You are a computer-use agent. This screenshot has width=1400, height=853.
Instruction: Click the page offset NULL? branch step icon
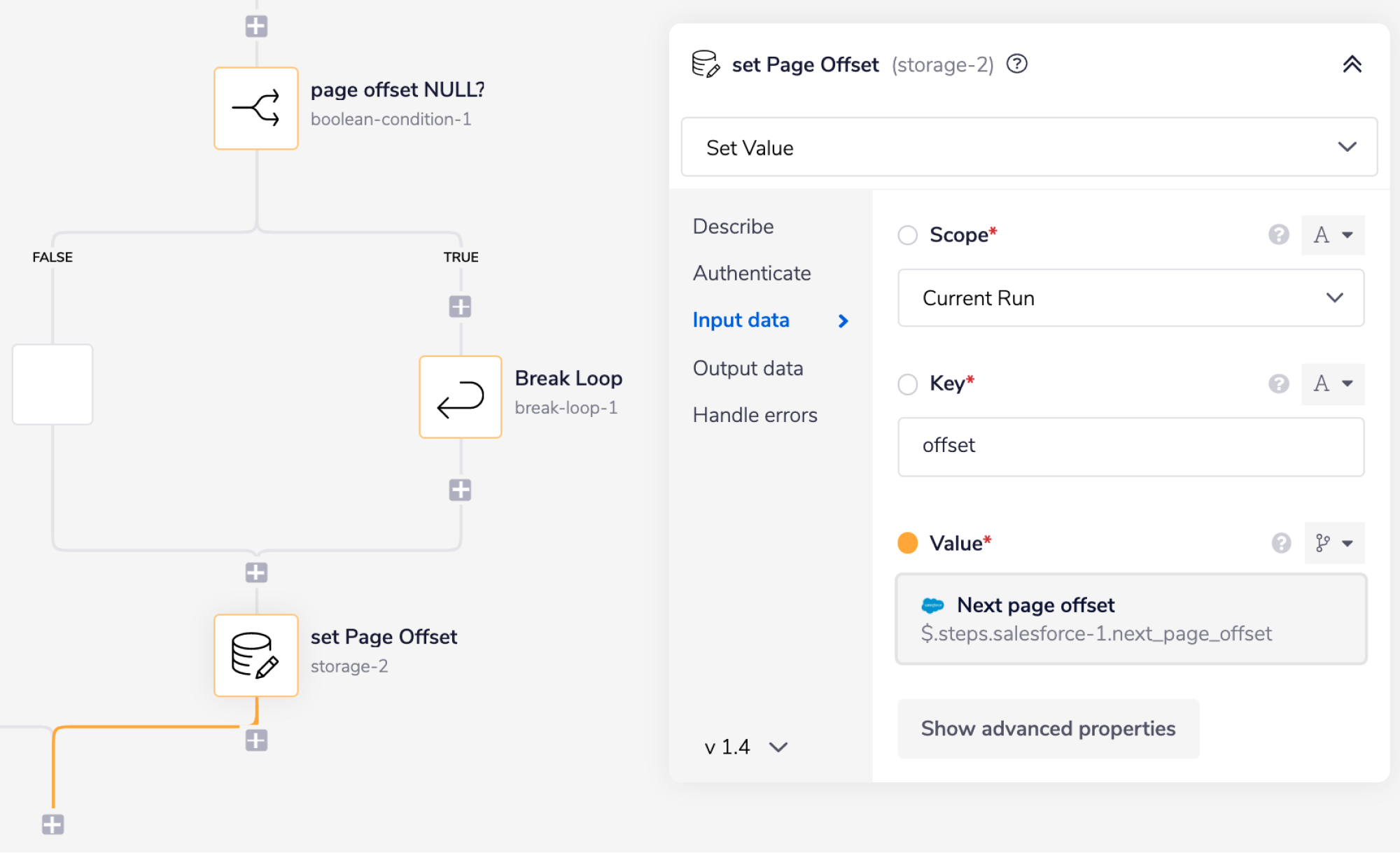256,108
